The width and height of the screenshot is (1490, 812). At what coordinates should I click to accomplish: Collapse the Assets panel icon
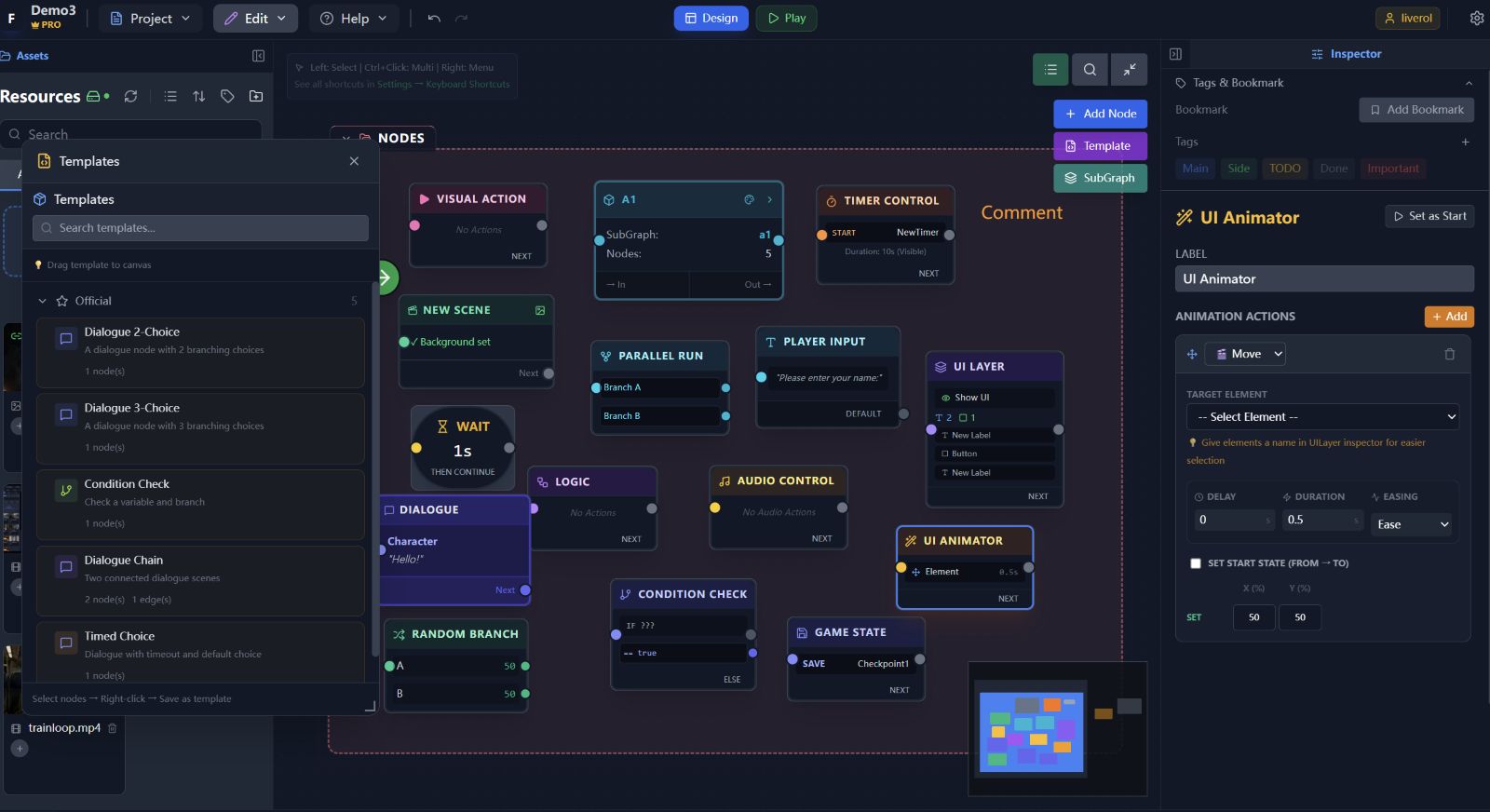259,56
